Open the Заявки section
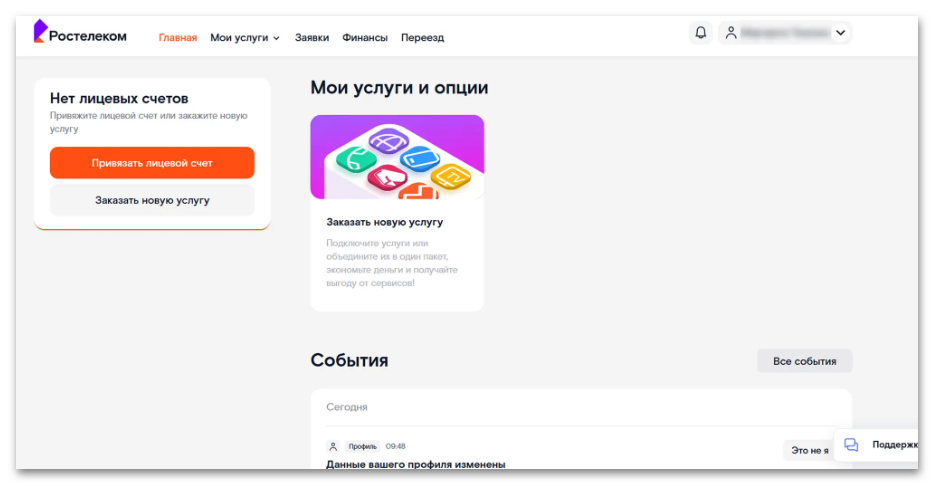This screenshot has height=485, width=934. coord(312,38)
